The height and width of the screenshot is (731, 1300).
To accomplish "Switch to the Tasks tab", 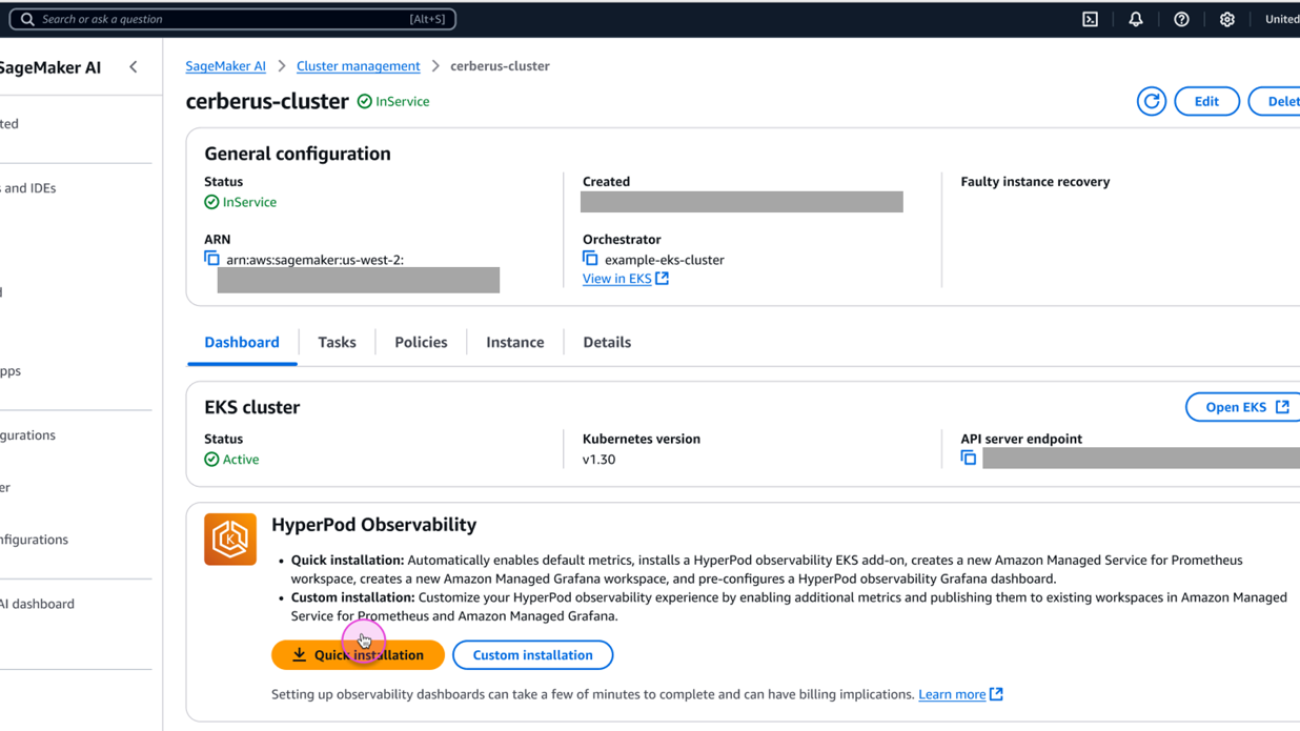I will click(337, 342).
